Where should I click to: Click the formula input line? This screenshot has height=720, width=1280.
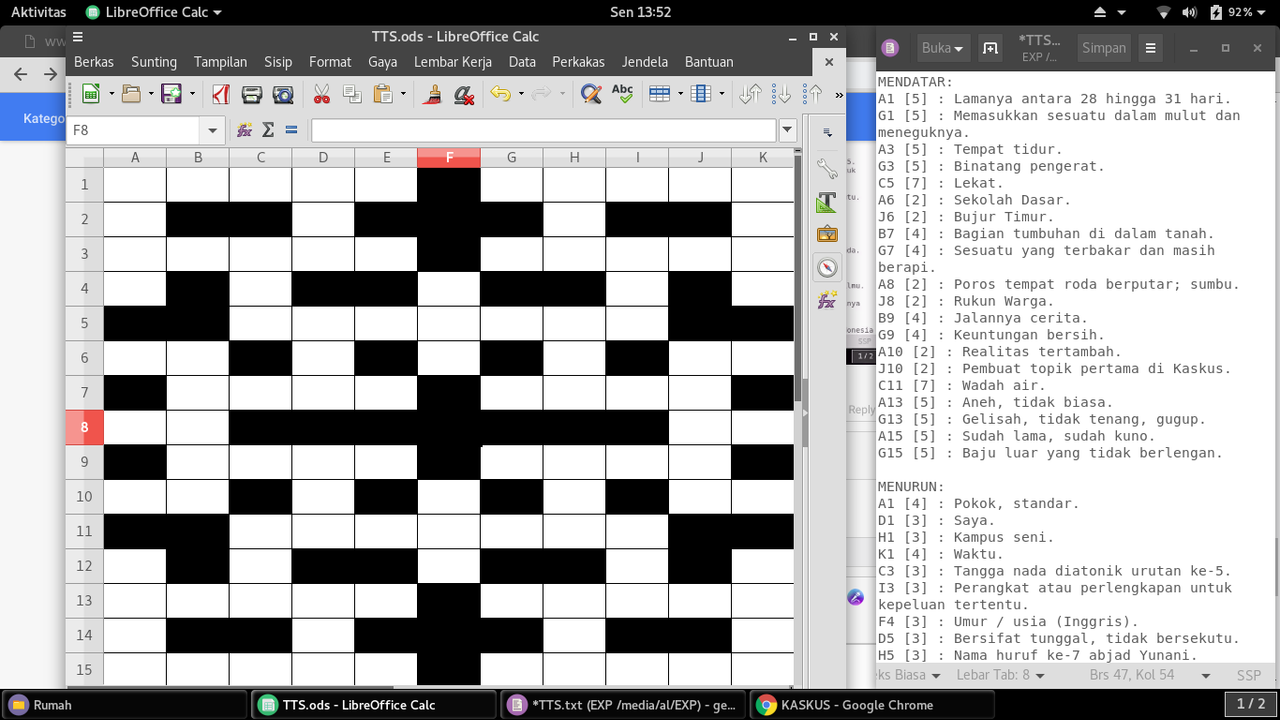point(543,130)
